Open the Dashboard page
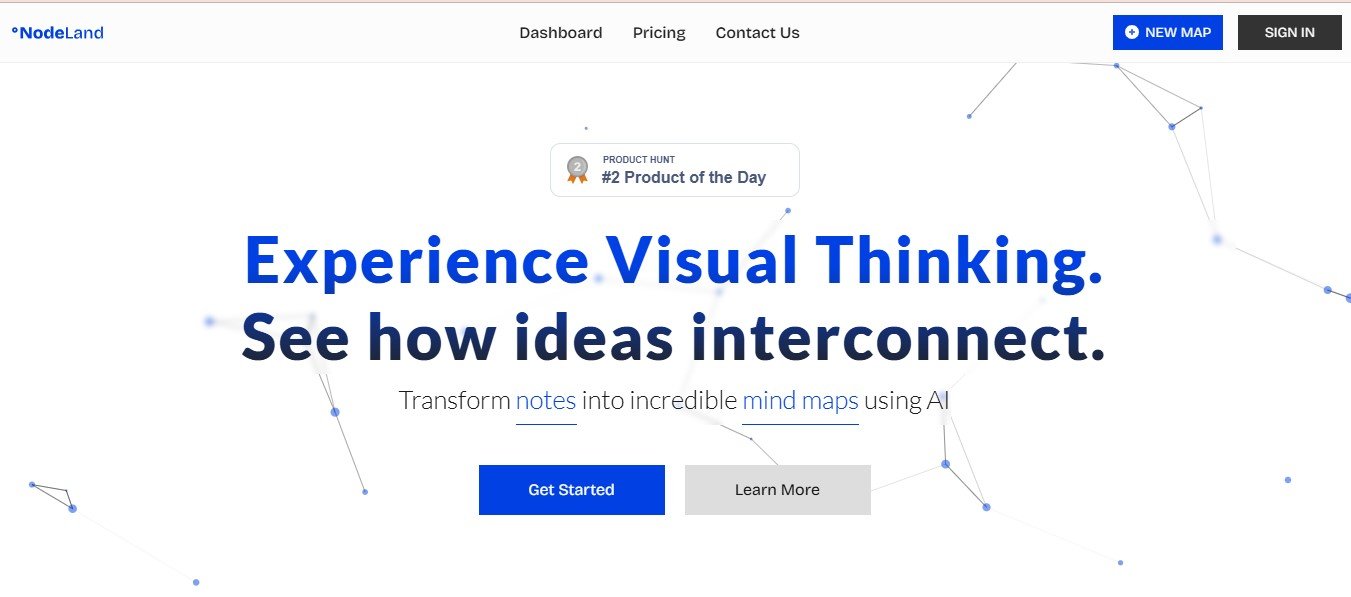Screen dimensions: 1351x597 560,33
